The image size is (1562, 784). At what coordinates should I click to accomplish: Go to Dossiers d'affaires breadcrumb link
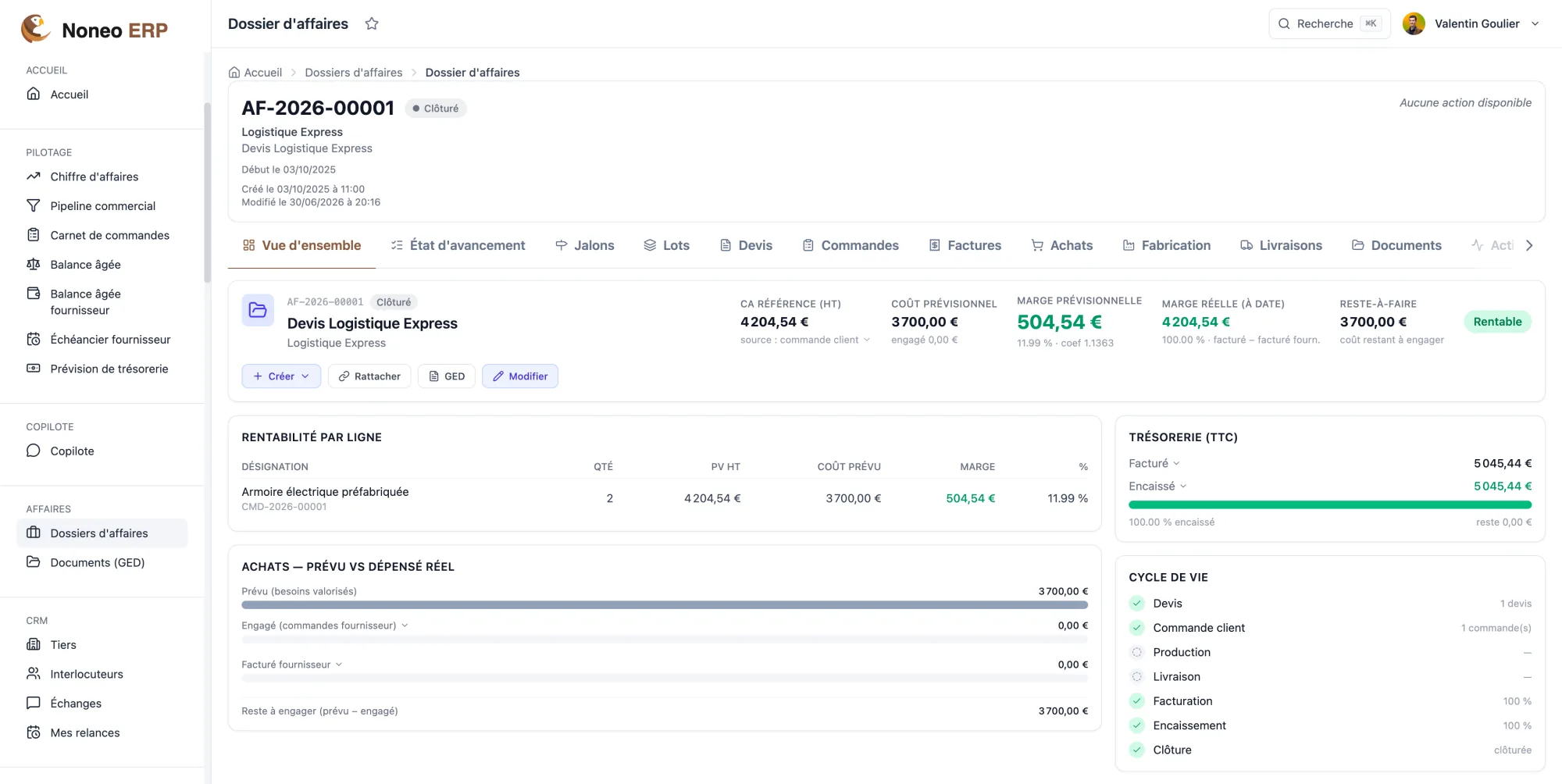354,73
